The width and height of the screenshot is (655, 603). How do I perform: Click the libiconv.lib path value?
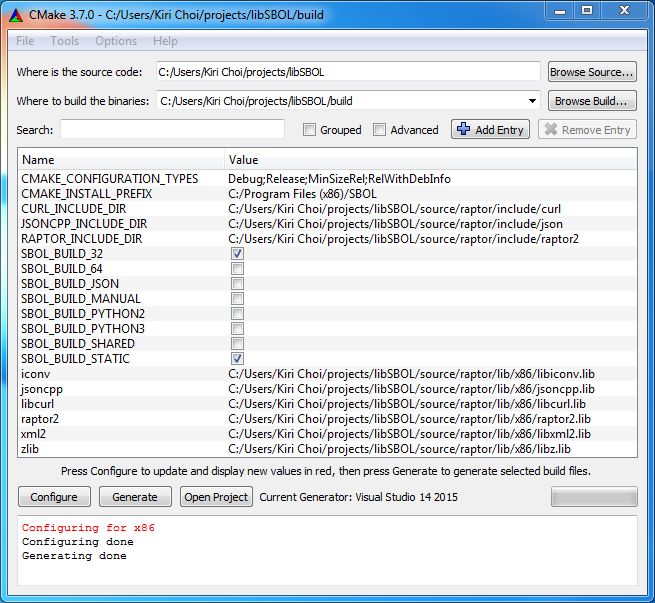tap(411, 374)
